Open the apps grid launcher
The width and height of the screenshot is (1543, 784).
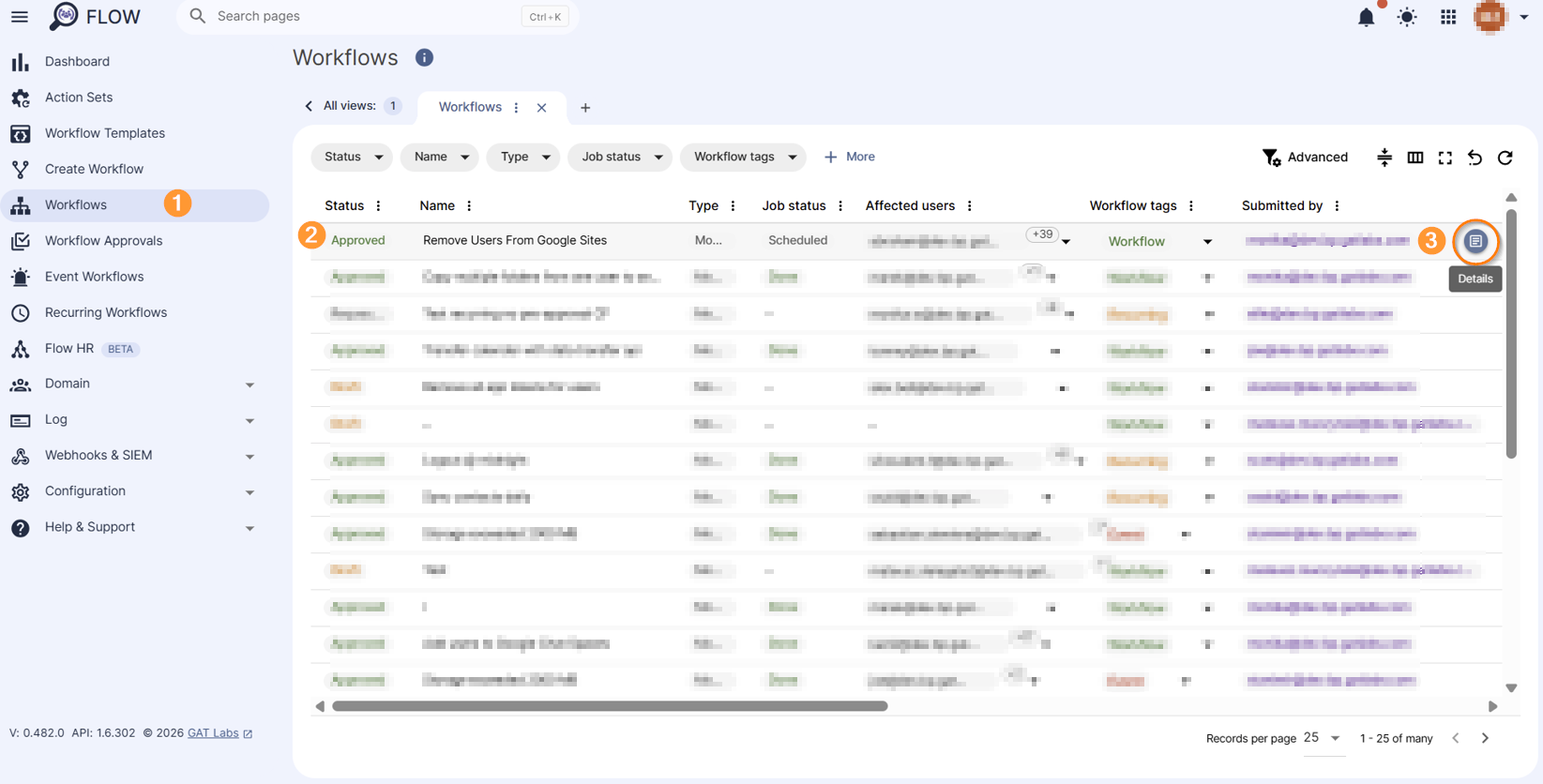coord(1448,17)
